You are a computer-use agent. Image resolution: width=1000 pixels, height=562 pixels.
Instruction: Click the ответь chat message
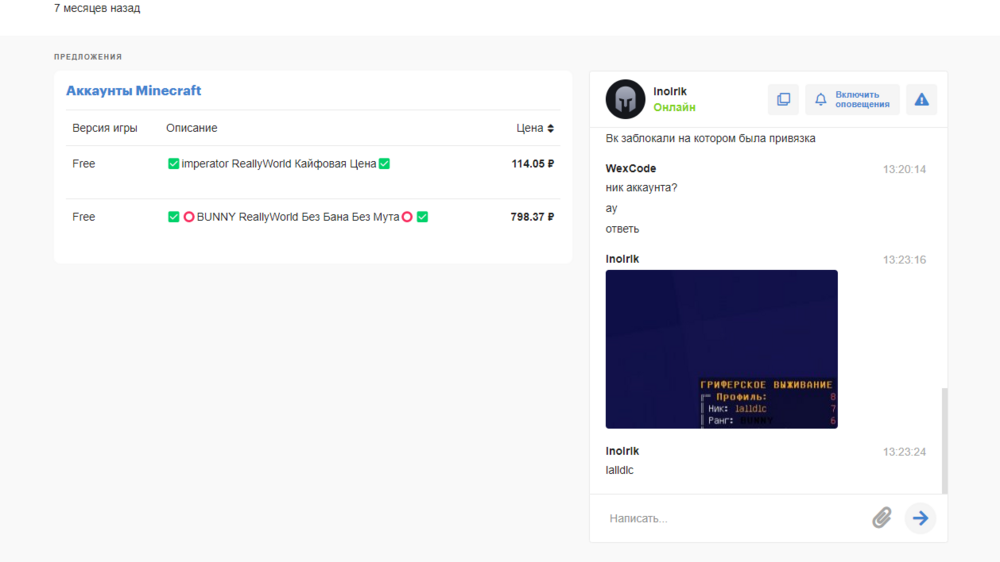(622, 229)
